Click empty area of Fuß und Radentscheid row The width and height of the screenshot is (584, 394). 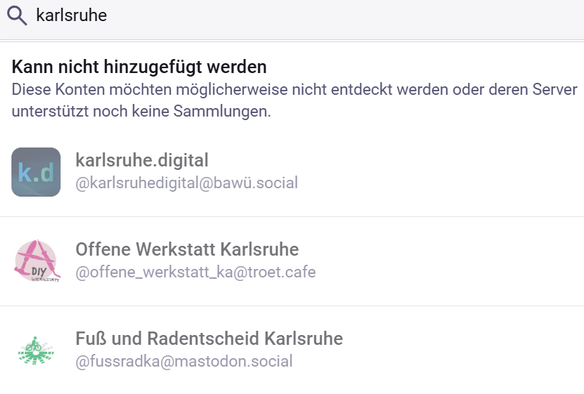[462, 350]
